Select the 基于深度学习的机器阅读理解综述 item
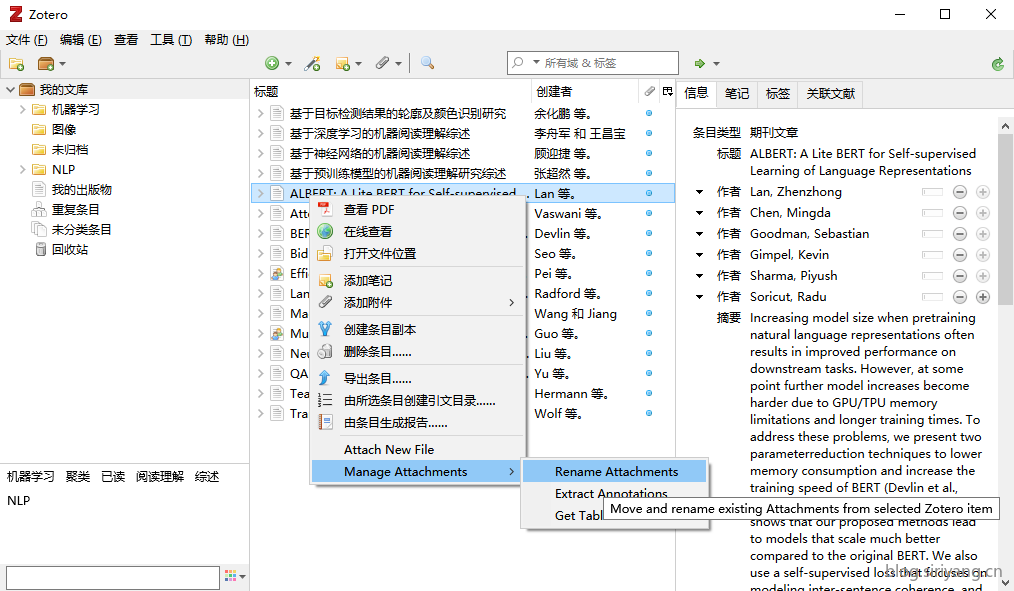 click(x=380, y=133)
